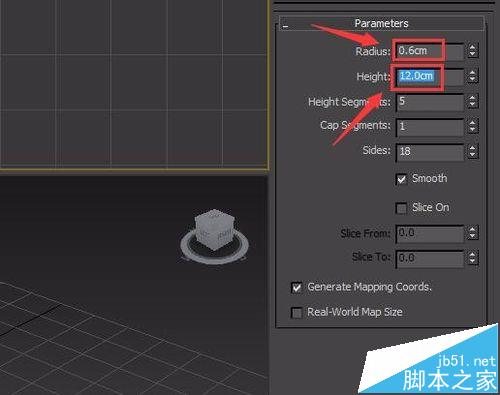The image size is (500, 395).
Task: Click the "Height:" label text
Action: (x=373, y=77)
